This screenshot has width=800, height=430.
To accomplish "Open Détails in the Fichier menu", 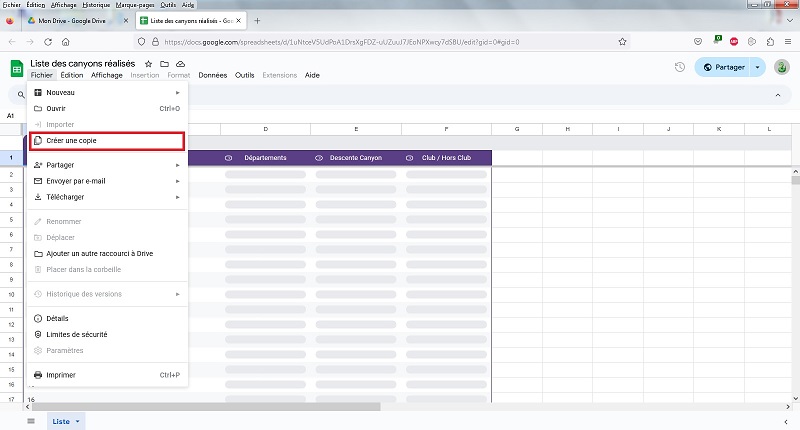I will pyautogui.click(x=107, y=318).
